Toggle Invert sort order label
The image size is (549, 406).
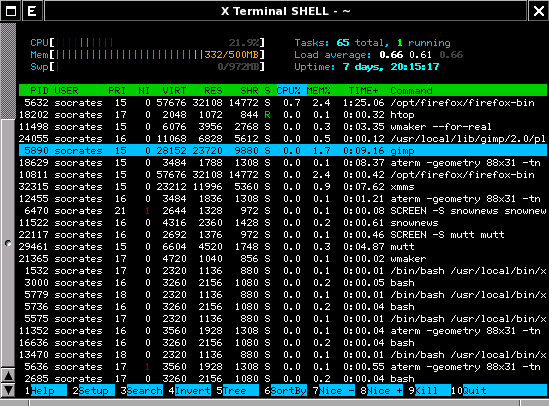tap(193, 391)
